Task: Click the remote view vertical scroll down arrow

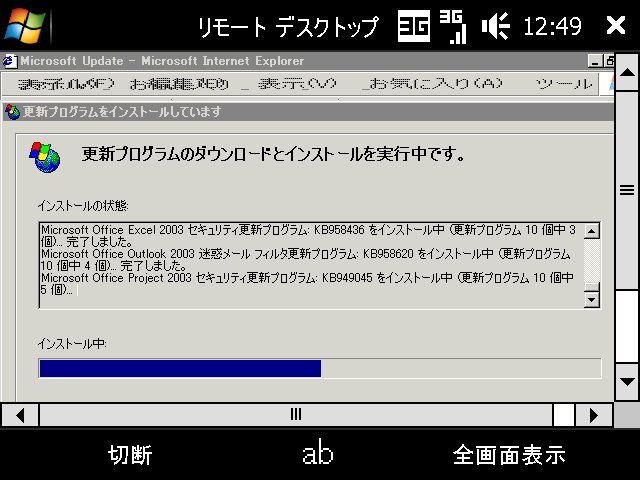Action: (627, 382)
